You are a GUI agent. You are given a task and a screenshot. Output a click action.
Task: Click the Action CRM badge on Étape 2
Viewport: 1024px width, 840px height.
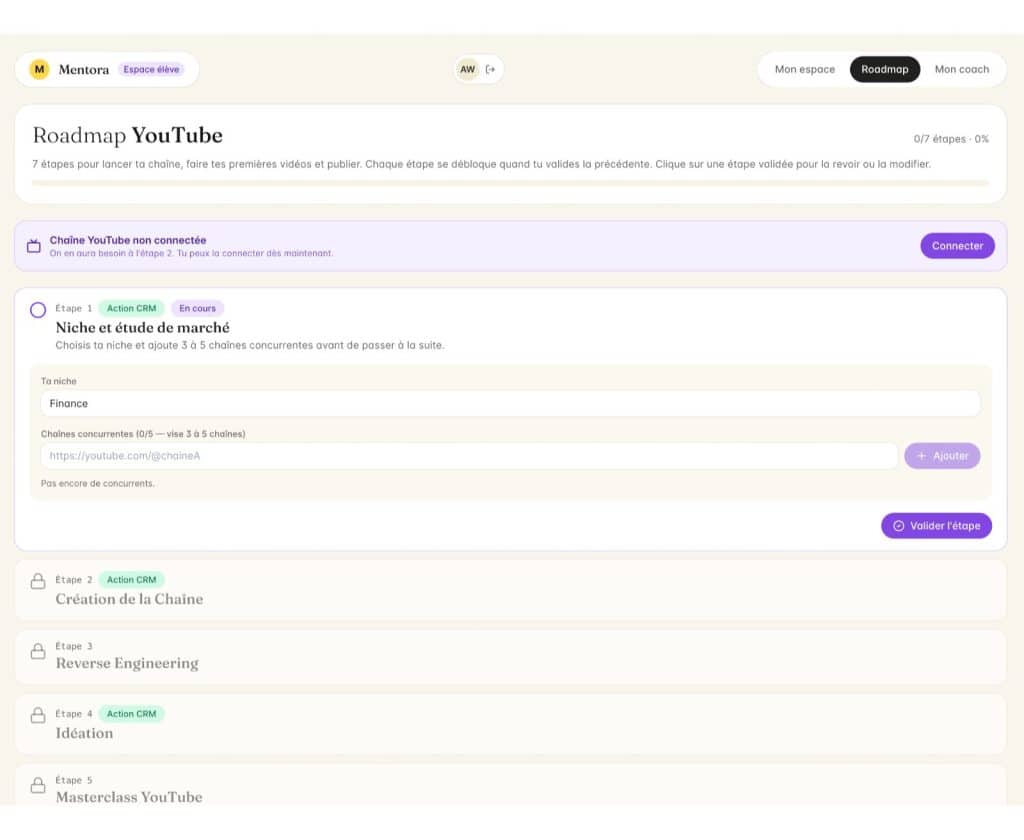[x=131, y=579]
